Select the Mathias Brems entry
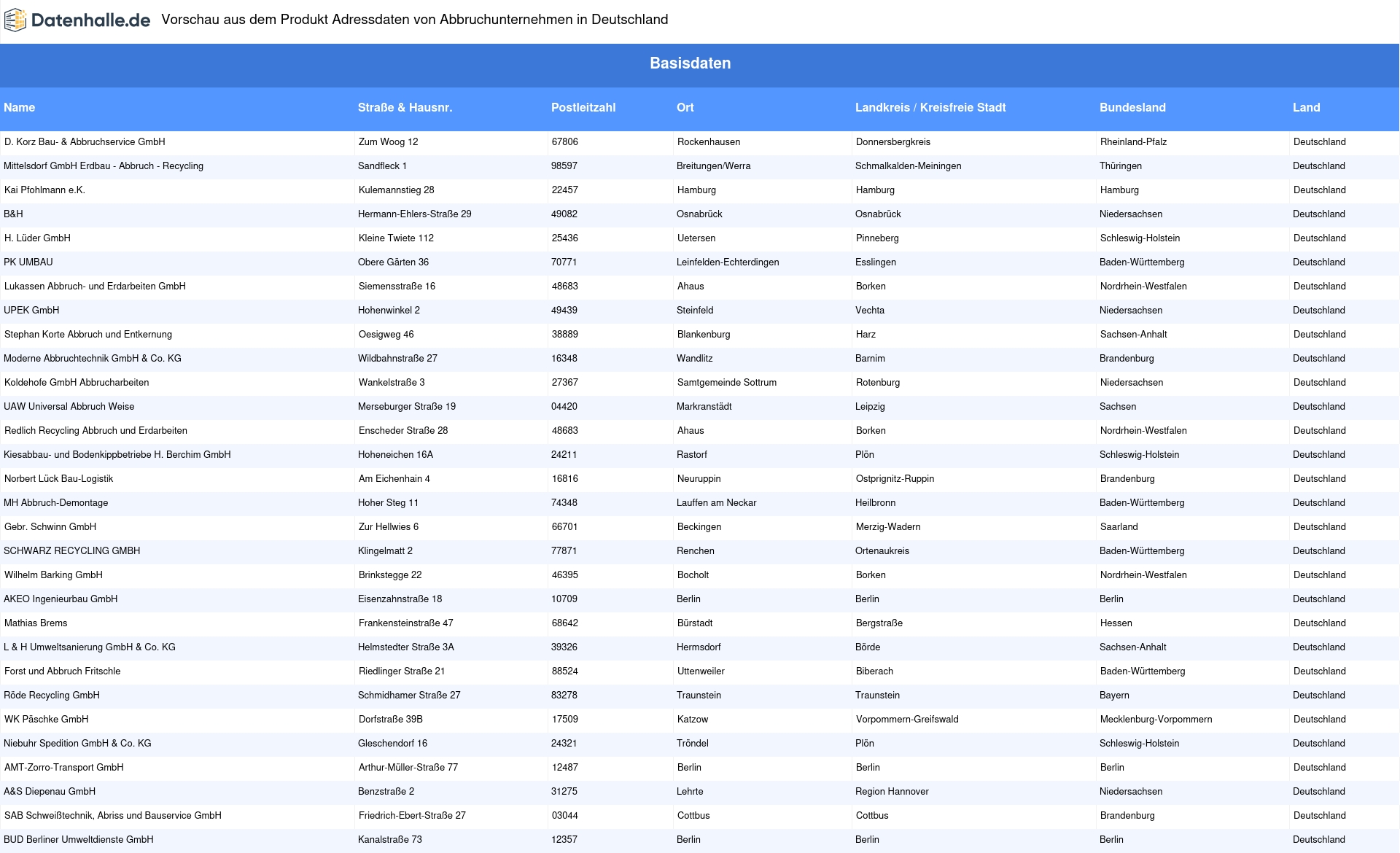This screenshot has height=853, width=1400. pyautogui.click(x=36, y=623)
